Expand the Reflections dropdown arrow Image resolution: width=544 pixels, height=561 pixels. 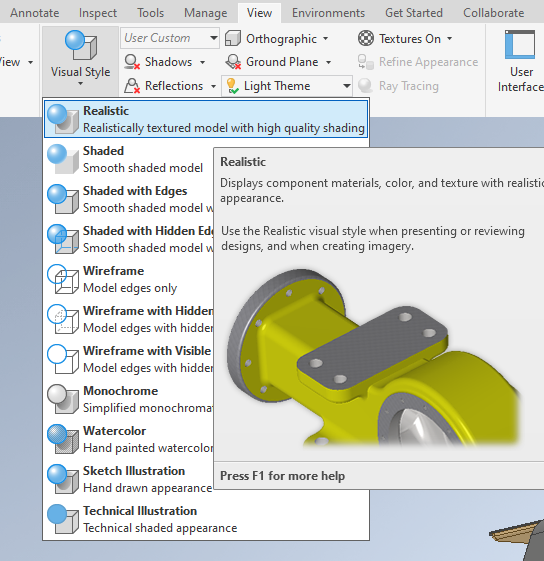click(x=213, y=86)
